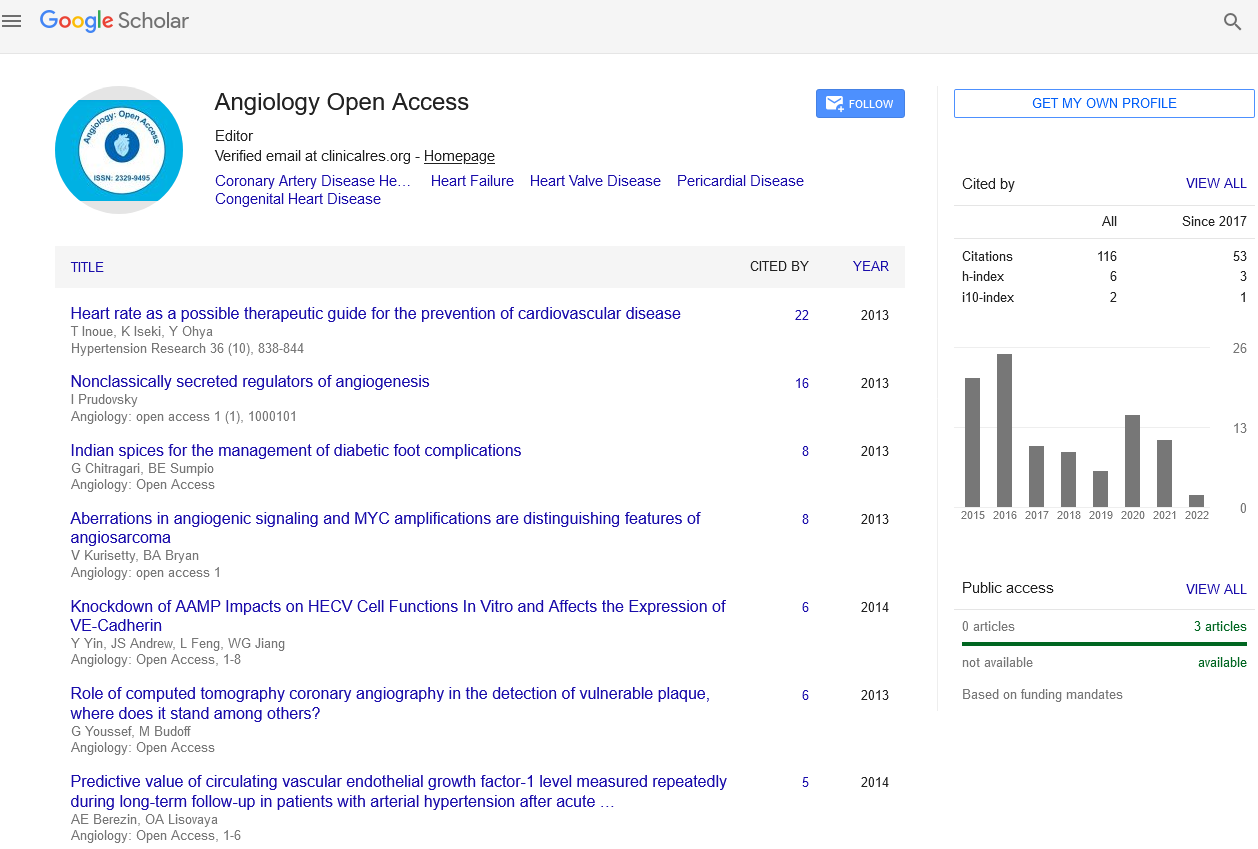Sort publications by Title column header
Viewport: 1258px width, 849px height.
[87, 267]
